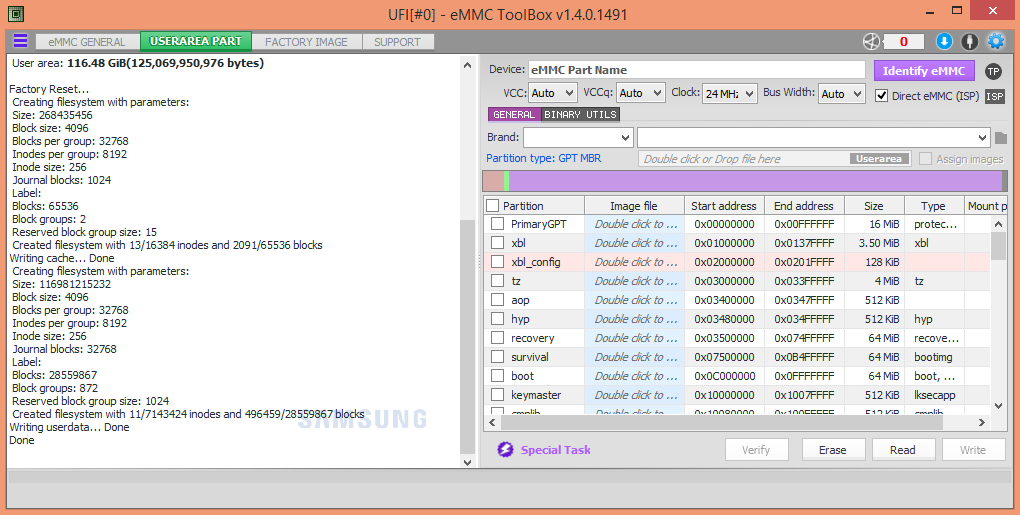Viewport: 1020px width, 515px height.
Task: Click the pink segment in partition map bar
Action: (x=493, y=181)
